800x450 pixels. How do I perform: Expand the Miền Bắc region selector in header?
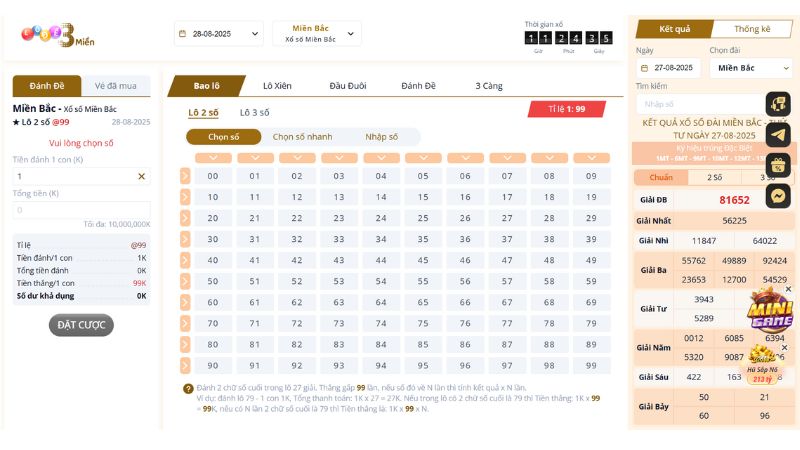point(317,33)
